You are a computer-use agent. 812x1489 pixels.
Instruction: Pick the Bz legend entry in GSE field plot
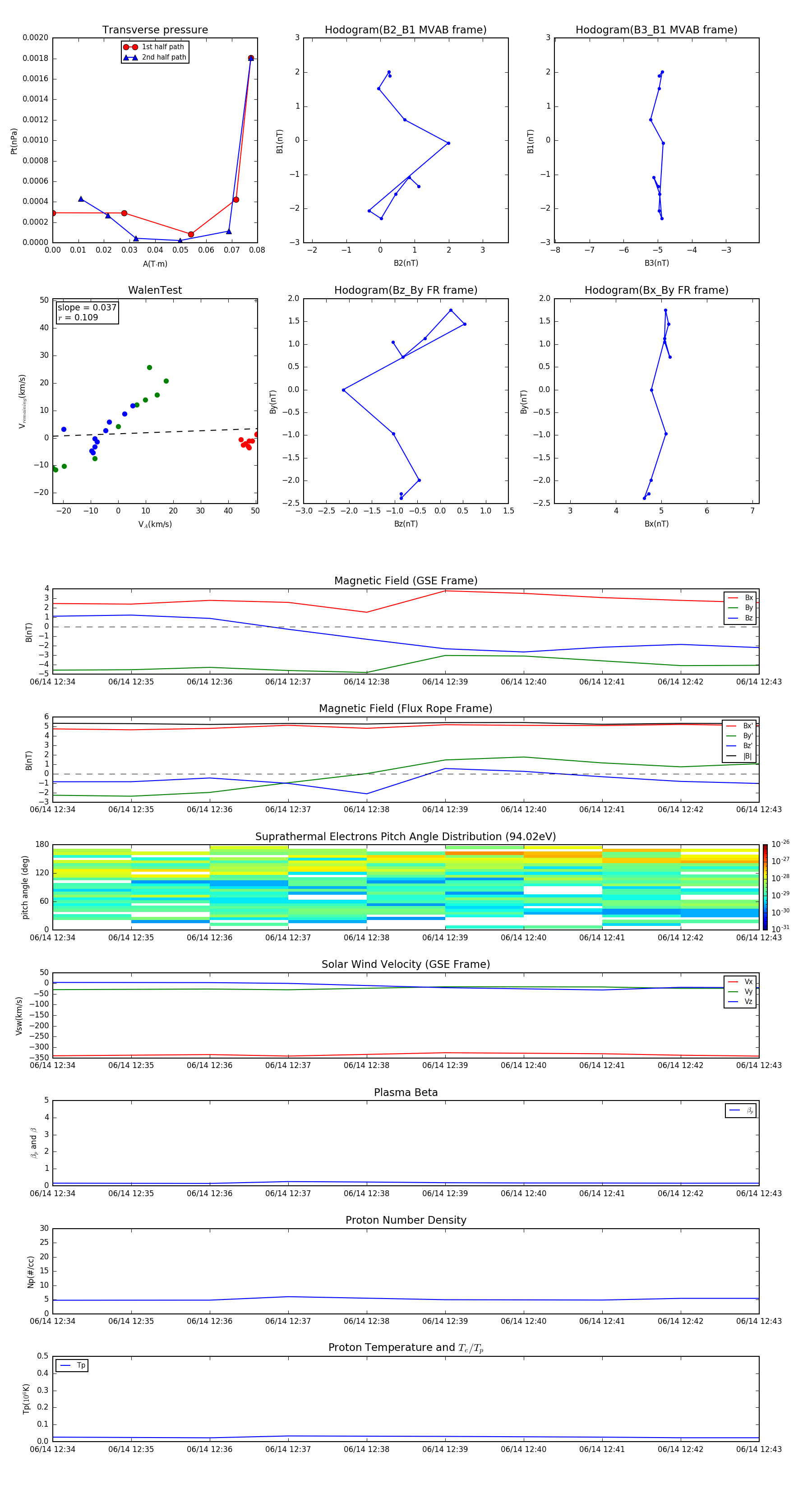coord(740,618)
